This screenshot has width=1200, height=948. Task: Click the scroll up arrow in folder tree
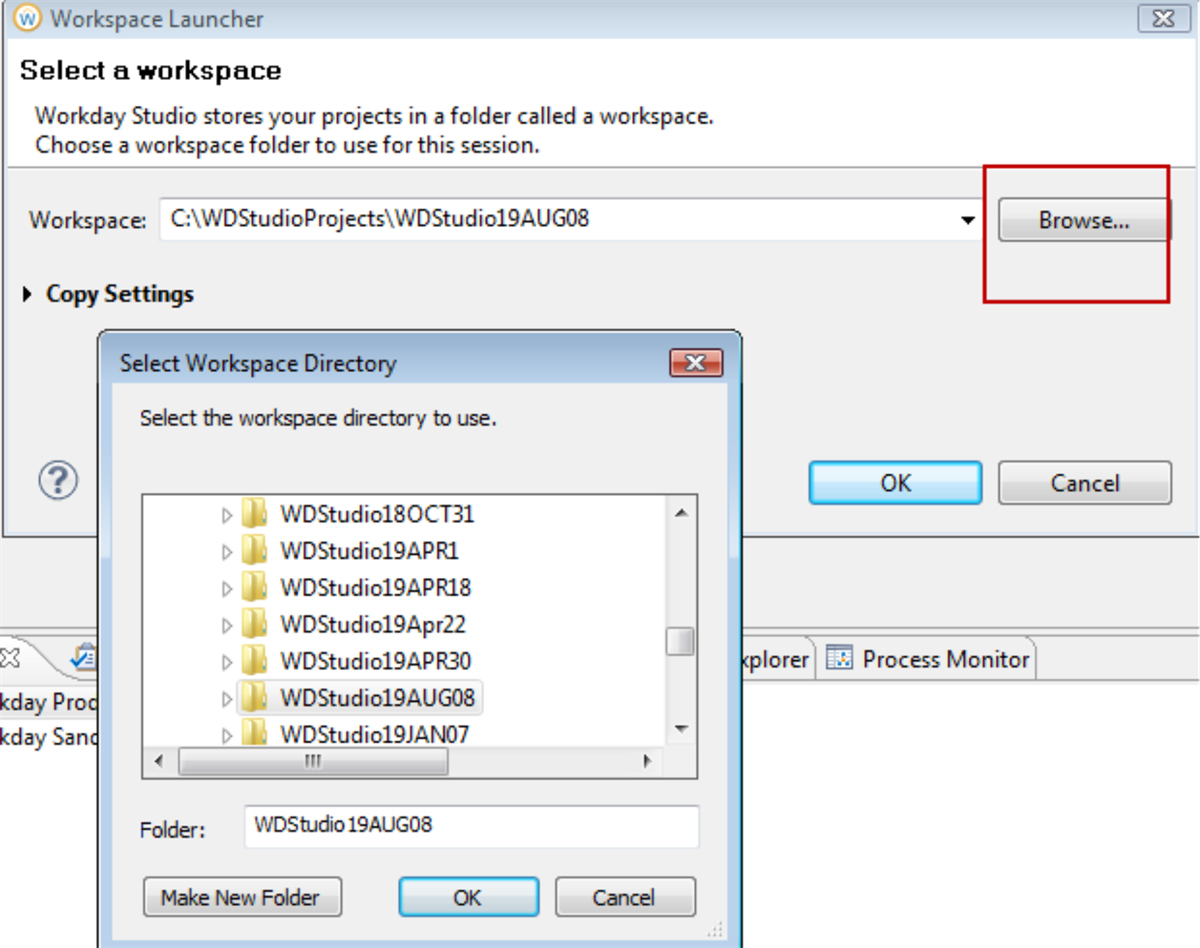[x=681, y=513]
